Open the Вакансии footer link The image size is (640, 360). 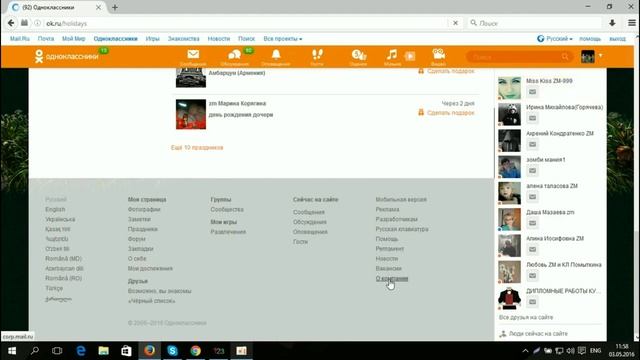389,269
